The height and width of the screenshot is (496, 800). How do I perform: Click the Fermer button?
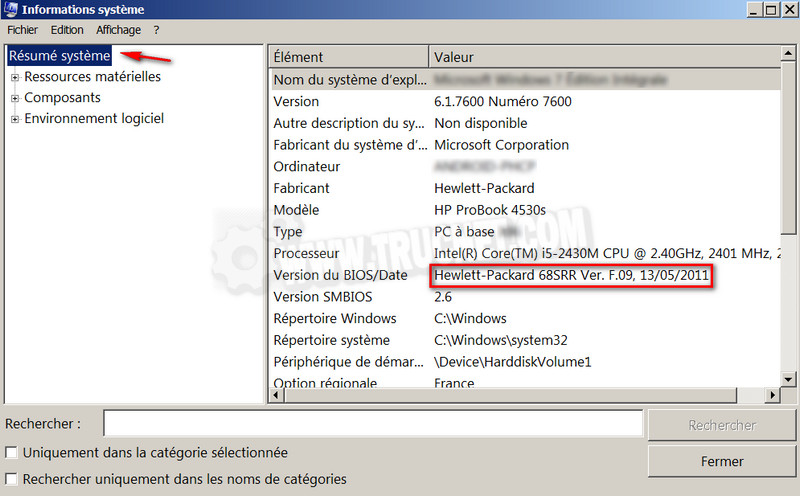click(x=721, y=461)
